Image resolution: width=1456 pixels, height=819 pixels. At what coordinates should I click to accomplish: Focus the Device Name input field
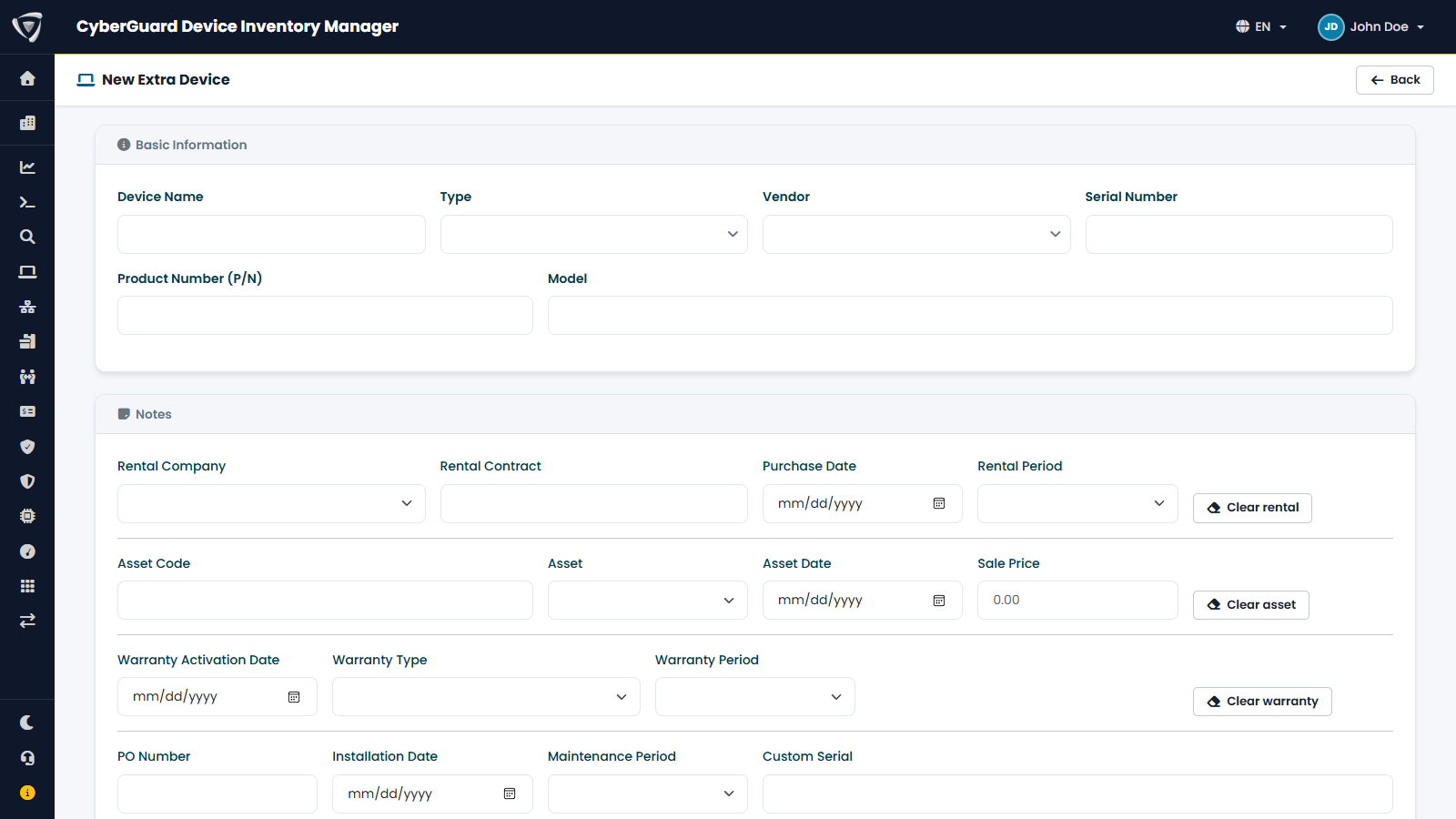[271, 234]
